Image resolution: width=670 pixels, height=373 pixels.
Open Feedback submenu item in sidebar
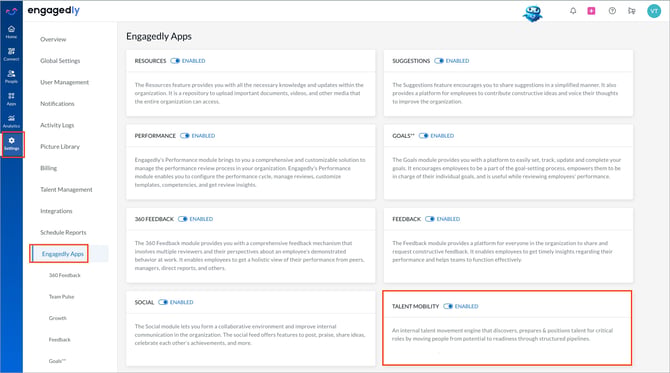tap(59, 339)
